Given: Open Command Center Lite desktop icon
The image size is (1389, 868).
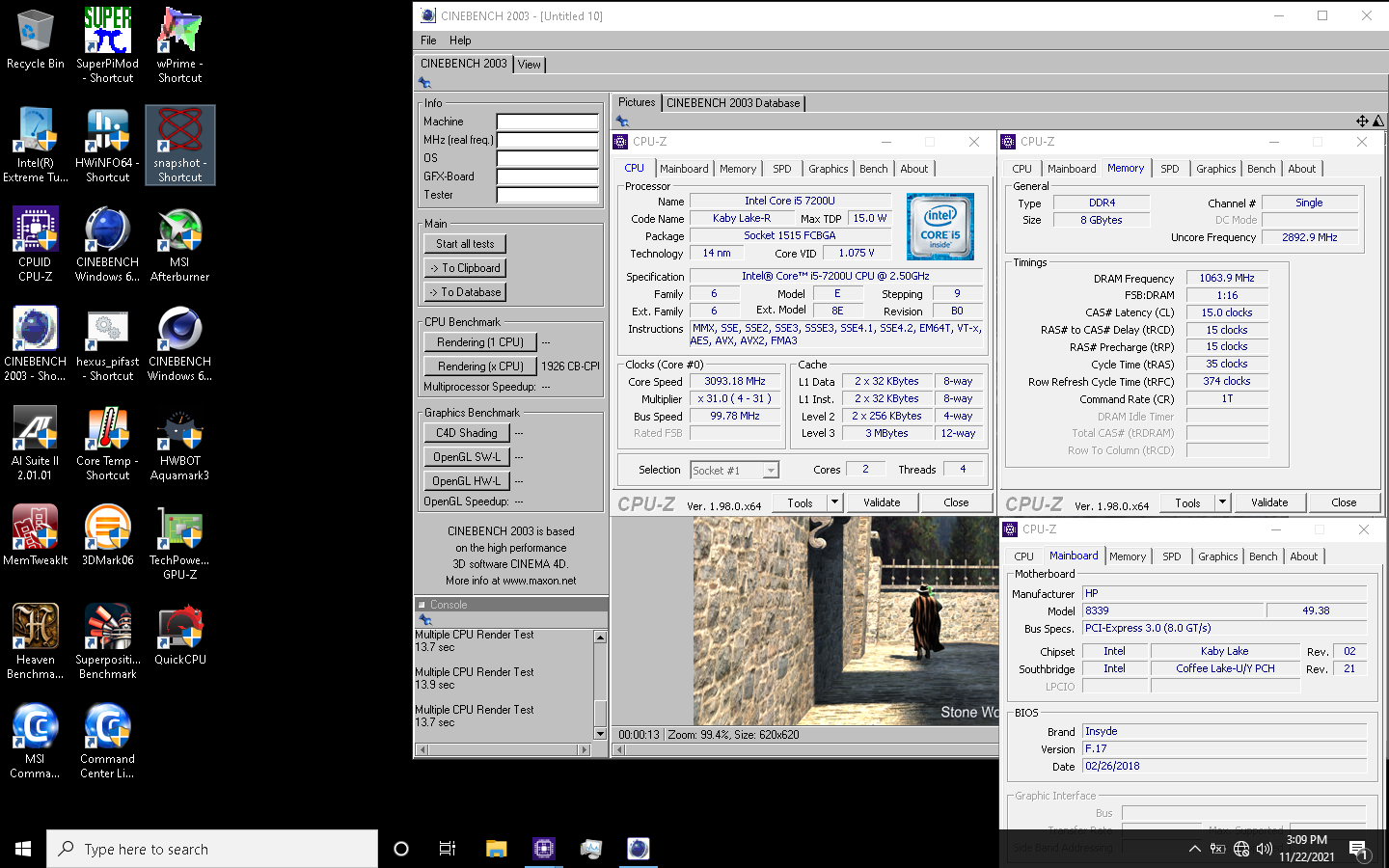Looking at the screenshot, I should (x=107, y=741).
